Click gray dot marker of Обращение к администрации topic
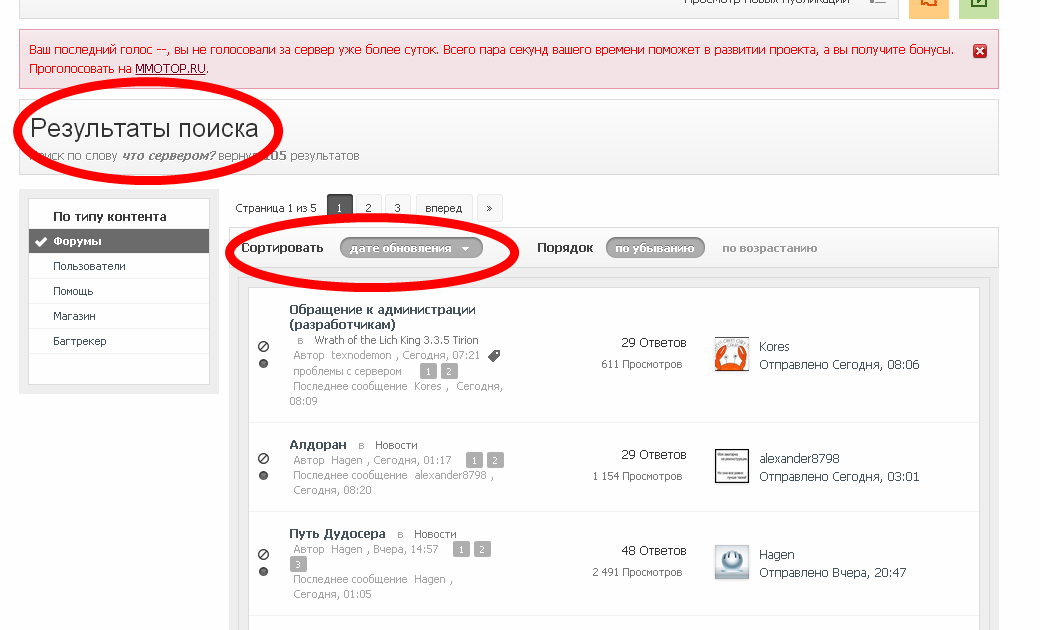1040x630 pixels. coord(263,363)
